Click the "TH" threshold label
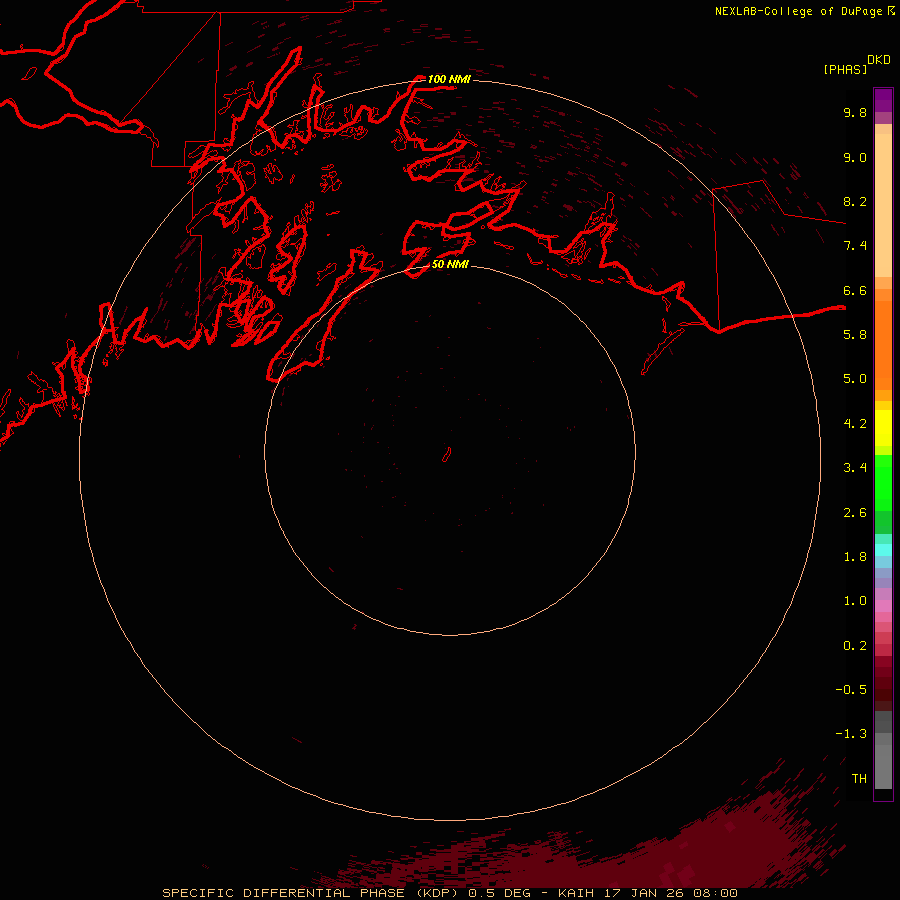Image resolution: width=900 pixels, height=900 pixels. (x=859, y=779)
